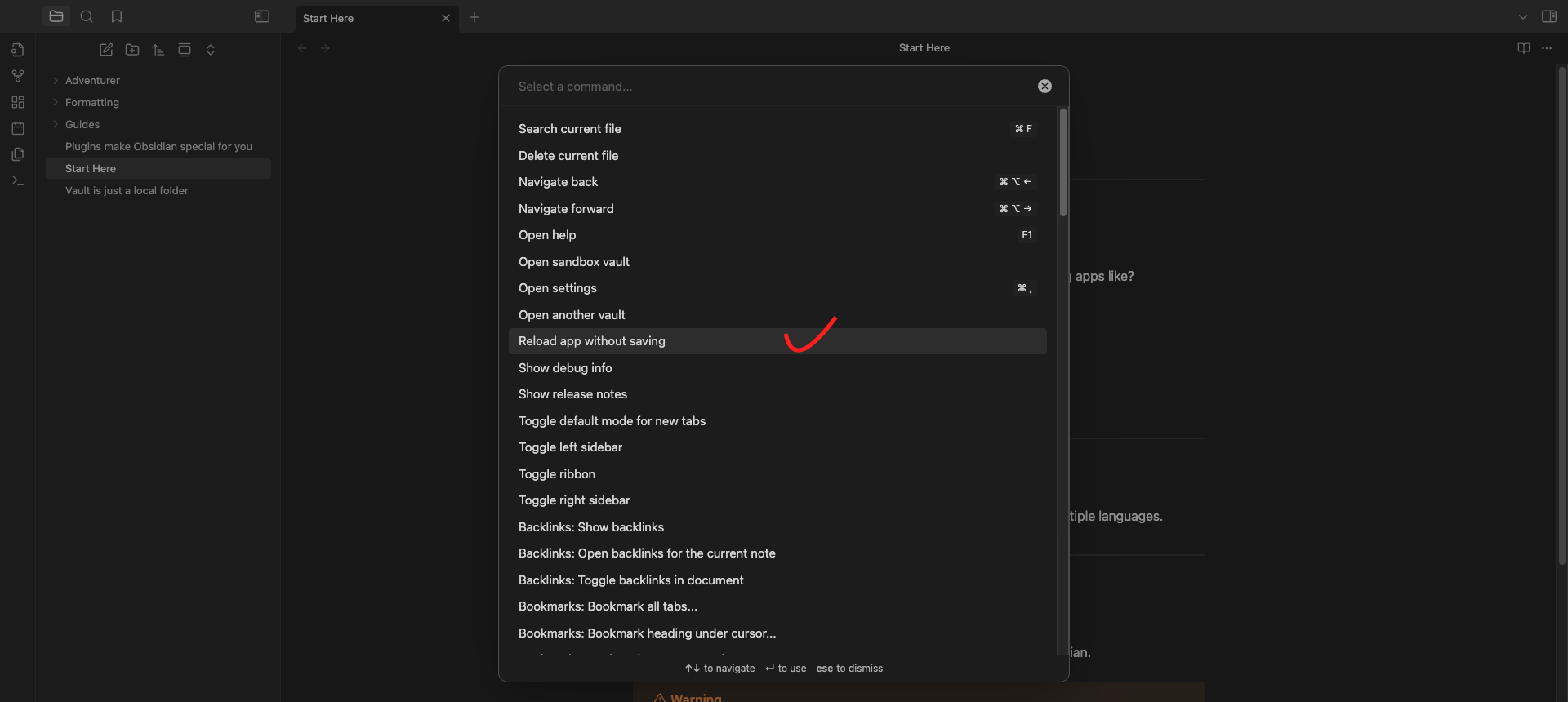
Task: Select Backlinks: Toggle backlinks in document
Action: (x=777, y=580)
